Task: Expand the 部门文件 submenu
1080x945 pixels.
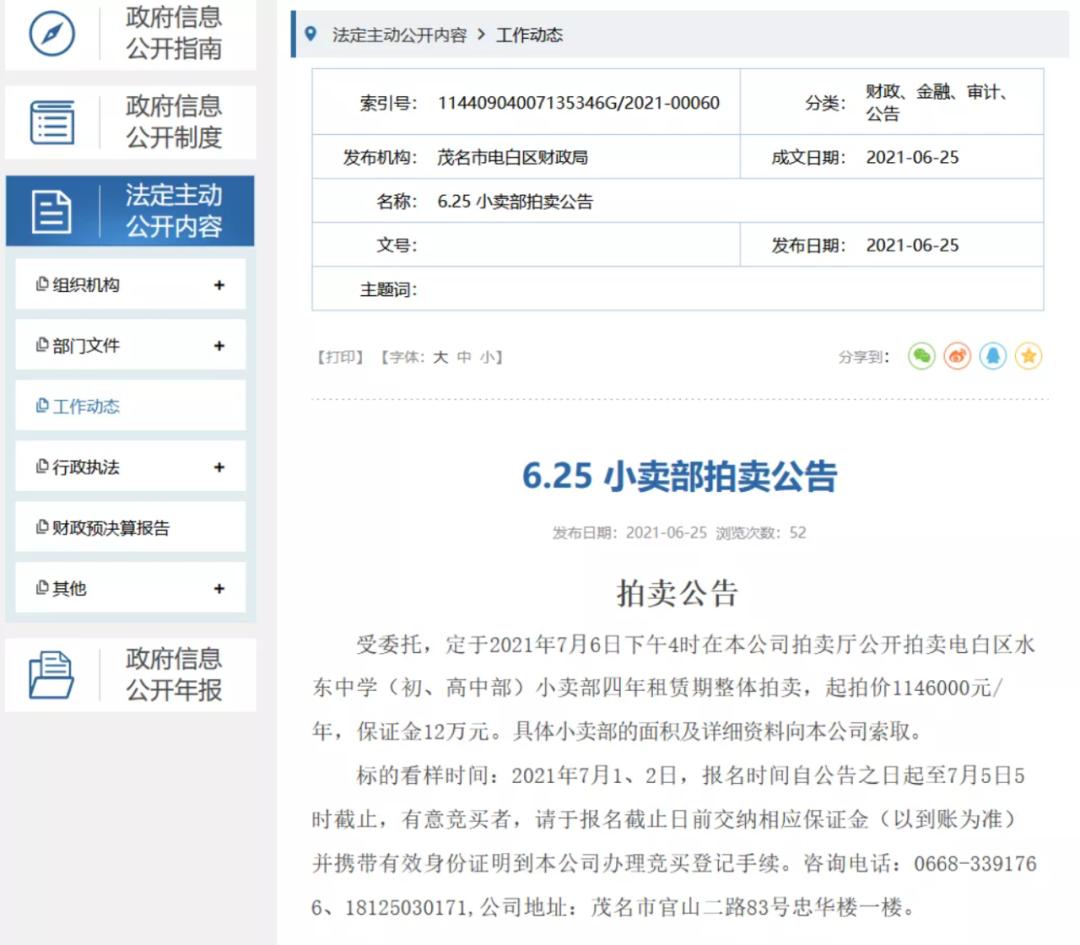Action: pos(219,346)
